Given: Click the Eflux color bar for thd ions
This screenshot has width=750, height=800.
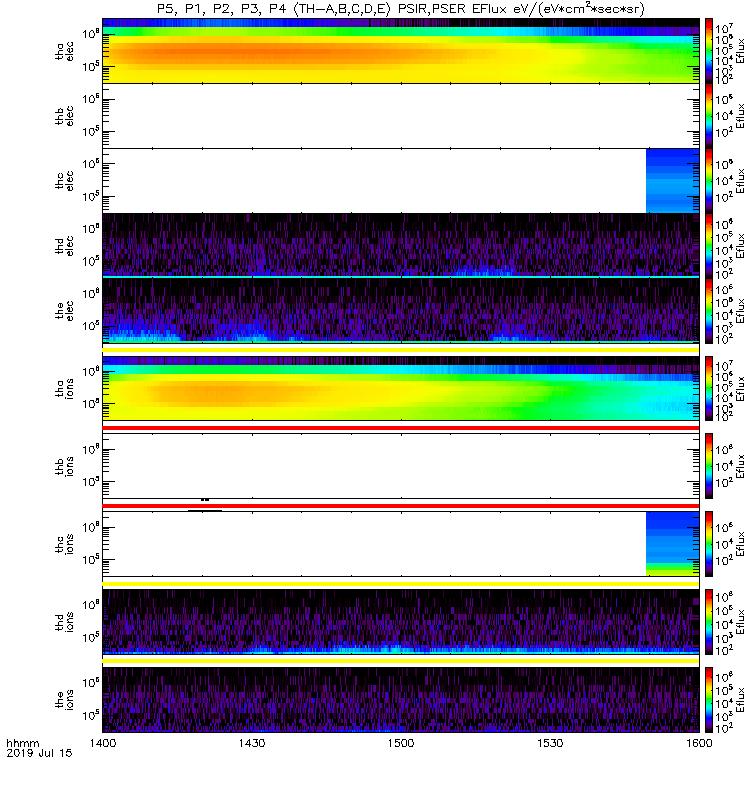Looking at the screenshot, I should [x=709, y=622].
